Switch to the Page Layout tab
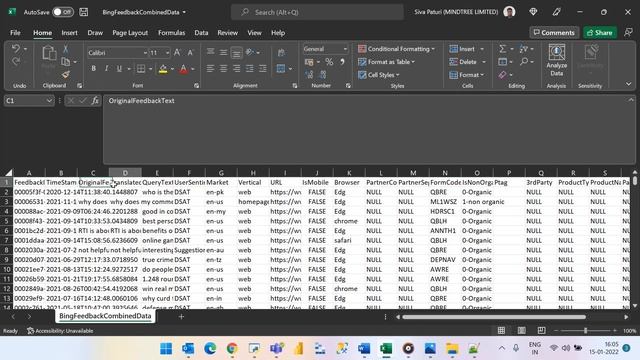Screen dimensions: 640x360 130,33
